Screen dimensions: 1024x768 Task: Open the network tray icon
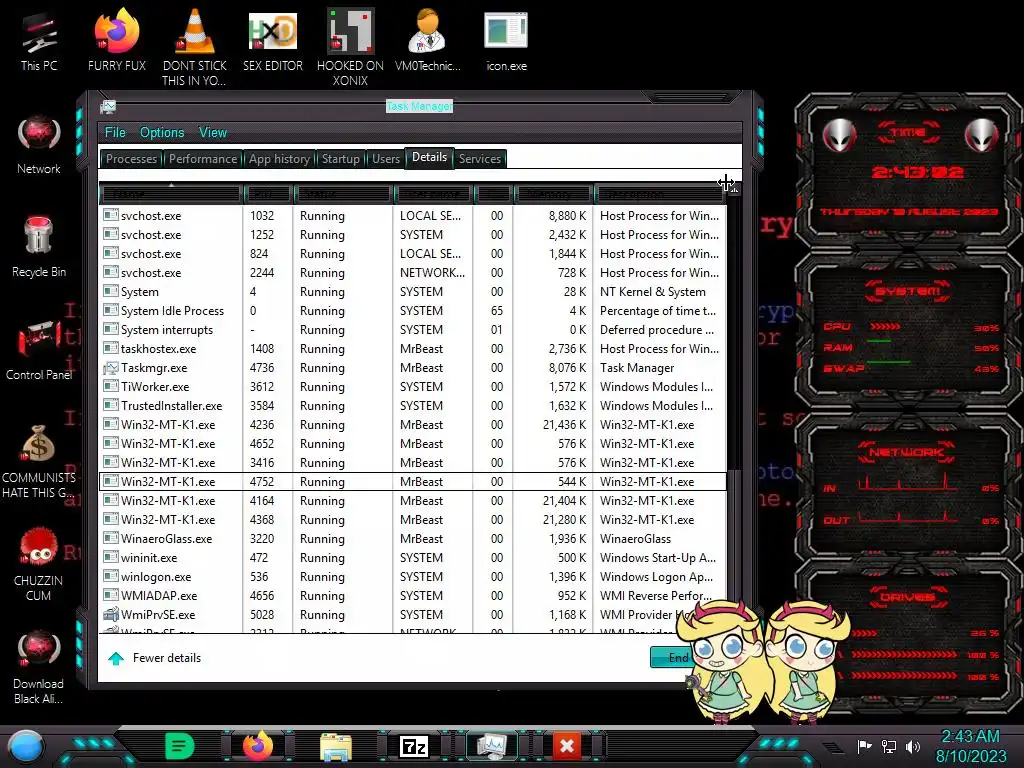889,746
